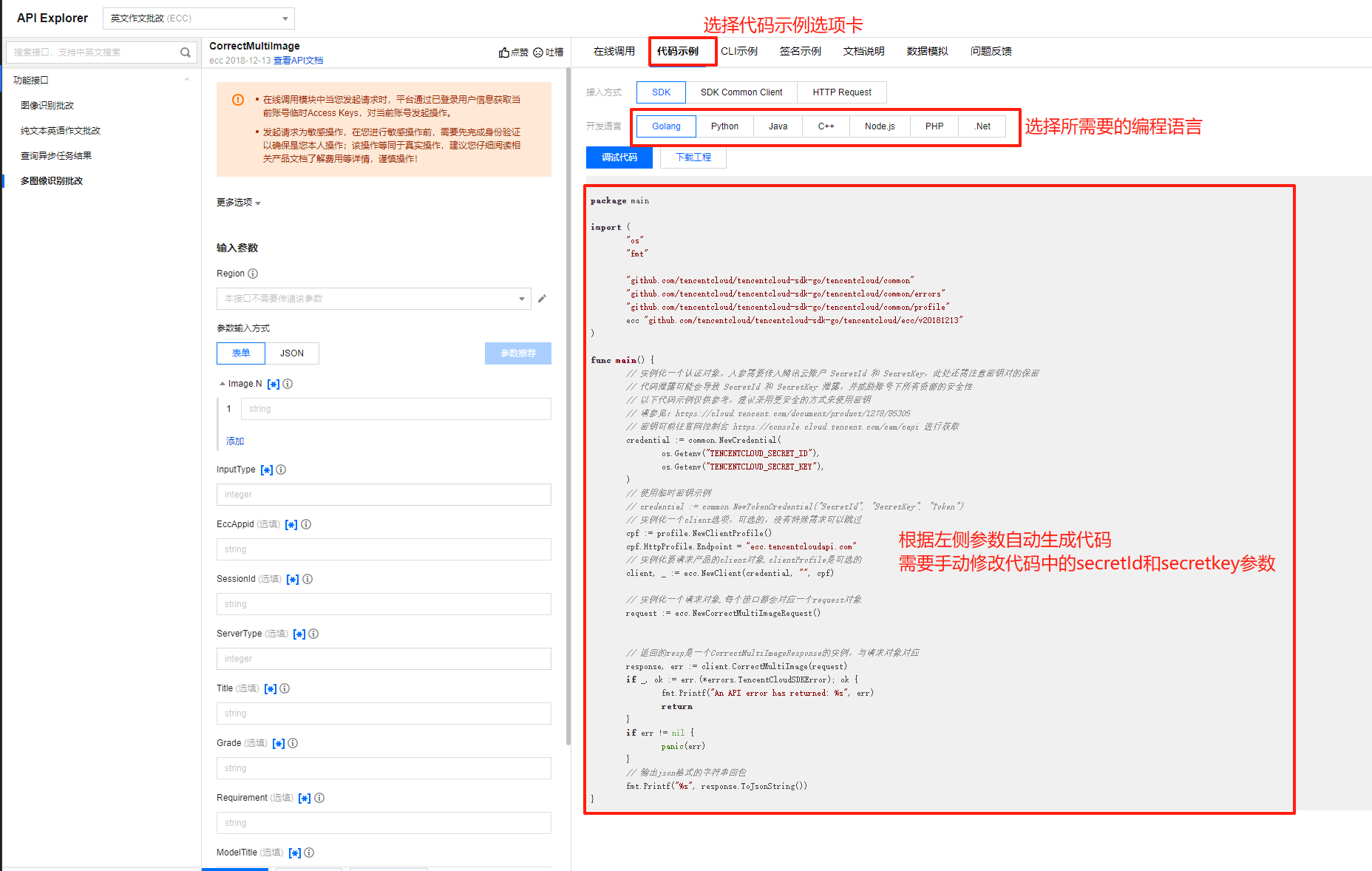Open 多图像识别批改 in the sidebar

(x=52, y=181)
